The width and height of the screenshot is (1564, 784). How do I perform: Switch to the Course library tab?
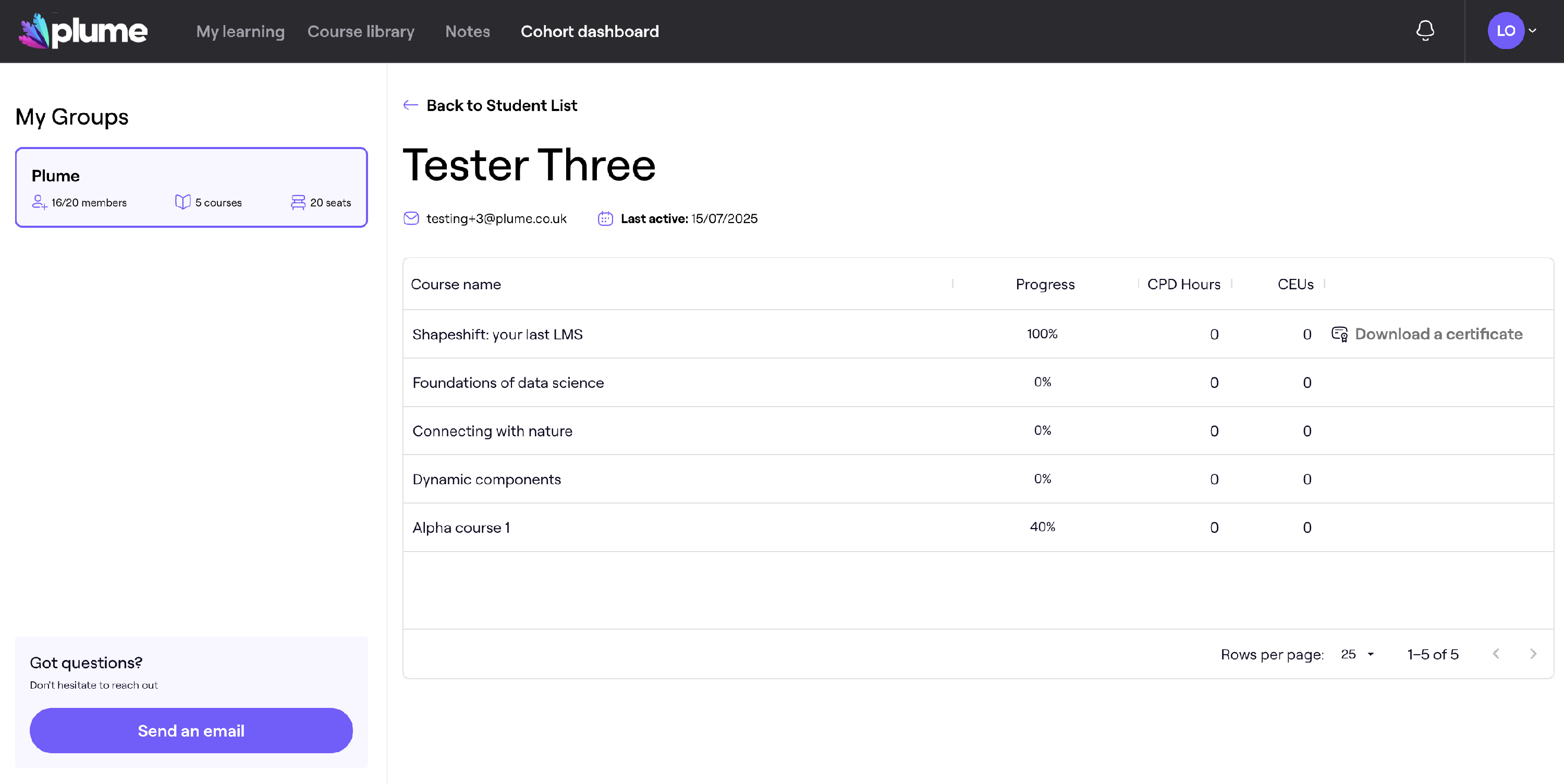tap(361, 32)
